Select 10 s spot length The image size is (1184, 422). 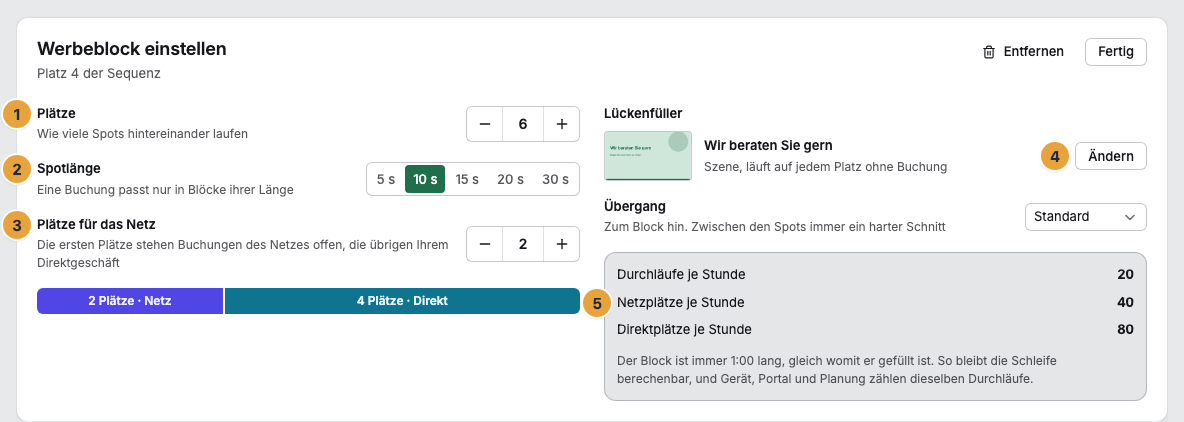[x=425, y=179]
